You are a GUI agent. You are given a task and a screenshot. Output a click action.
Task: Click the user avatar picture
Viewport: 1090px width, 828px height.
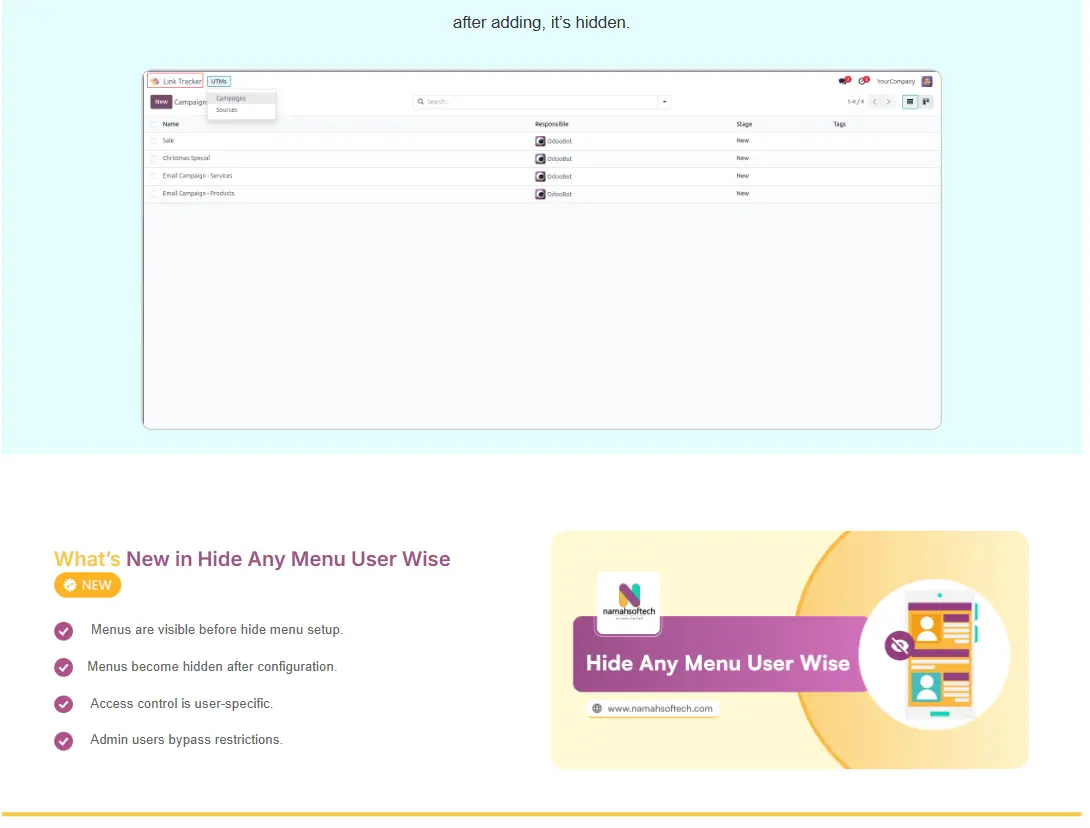coord(927,81)
